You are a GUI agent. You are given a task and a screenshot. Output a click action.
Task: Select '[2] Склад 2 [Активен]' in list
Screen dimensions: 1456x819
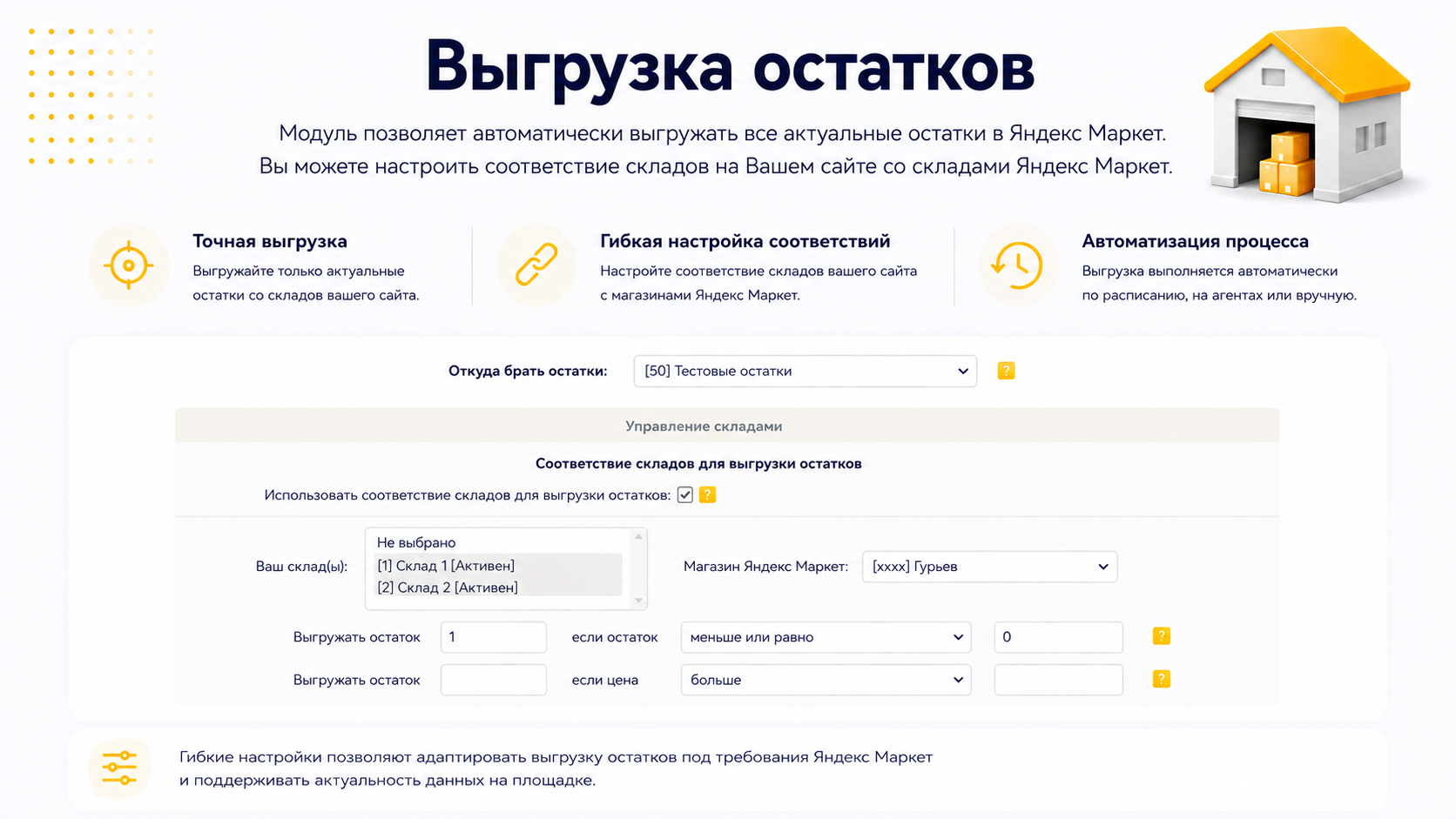click(498, 587)
